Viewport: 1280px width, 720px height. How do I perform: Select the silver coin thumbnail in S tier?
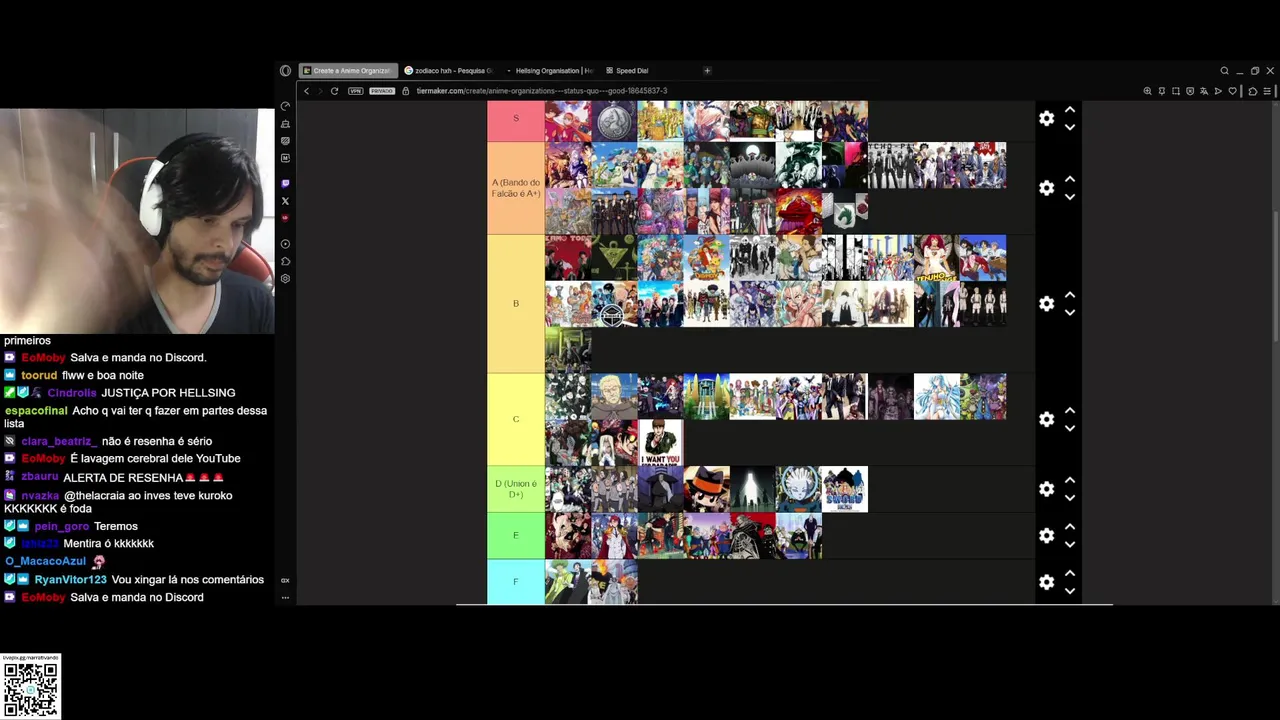click(x=614, y=120)
